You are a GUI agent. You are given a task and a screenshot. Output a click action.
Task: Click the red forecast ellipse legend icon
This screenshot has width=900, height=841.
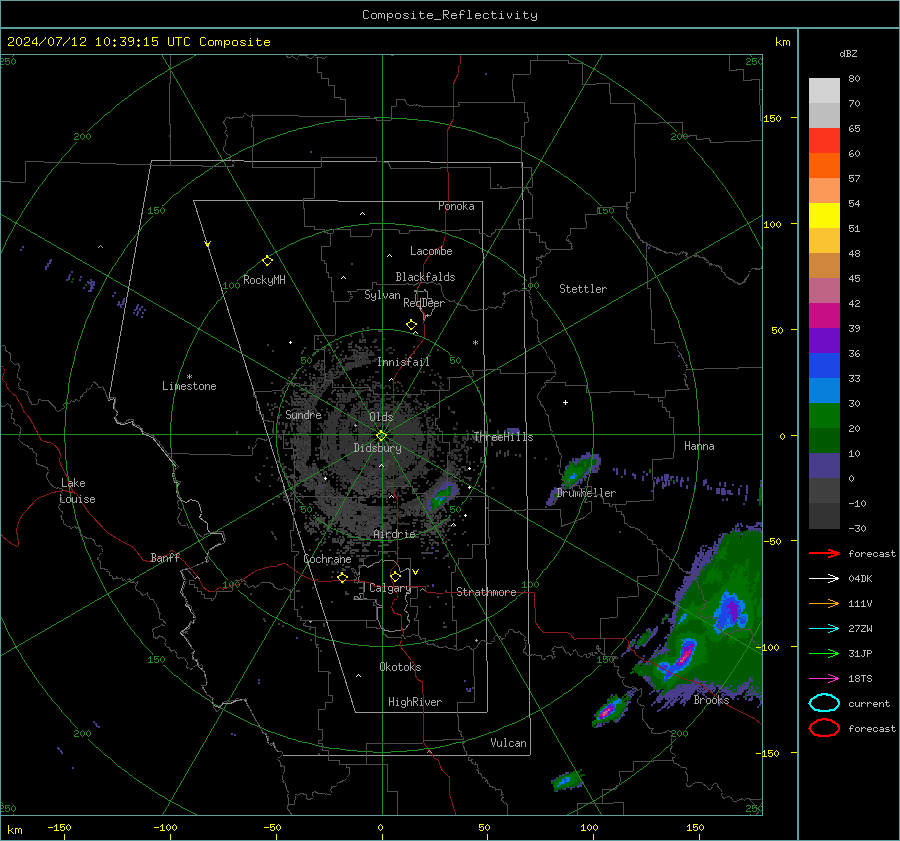pos(824,728)
